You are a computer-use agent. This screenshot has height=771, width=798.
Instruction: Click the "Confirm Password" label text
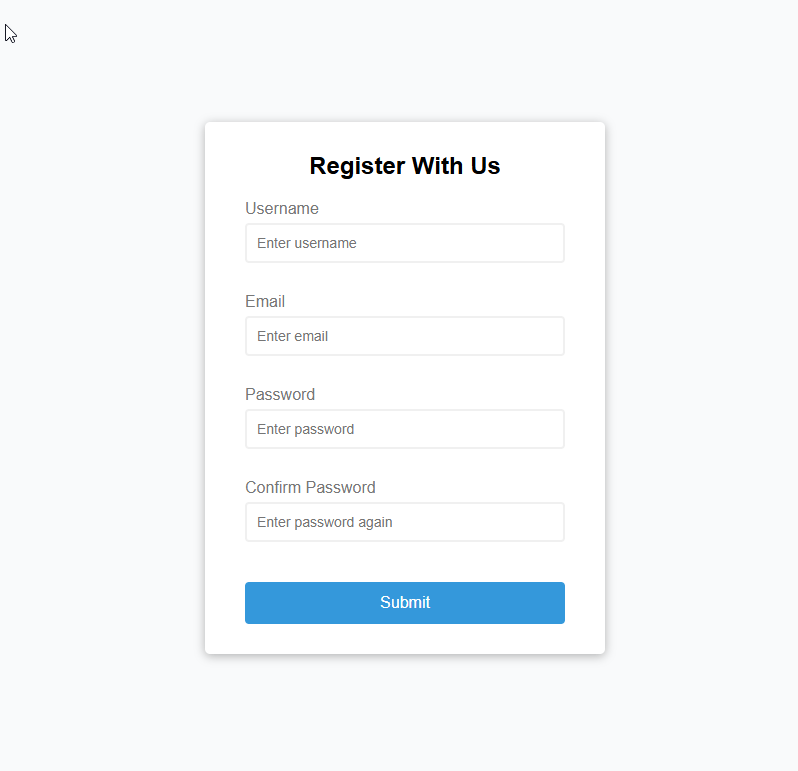point(310,487)
